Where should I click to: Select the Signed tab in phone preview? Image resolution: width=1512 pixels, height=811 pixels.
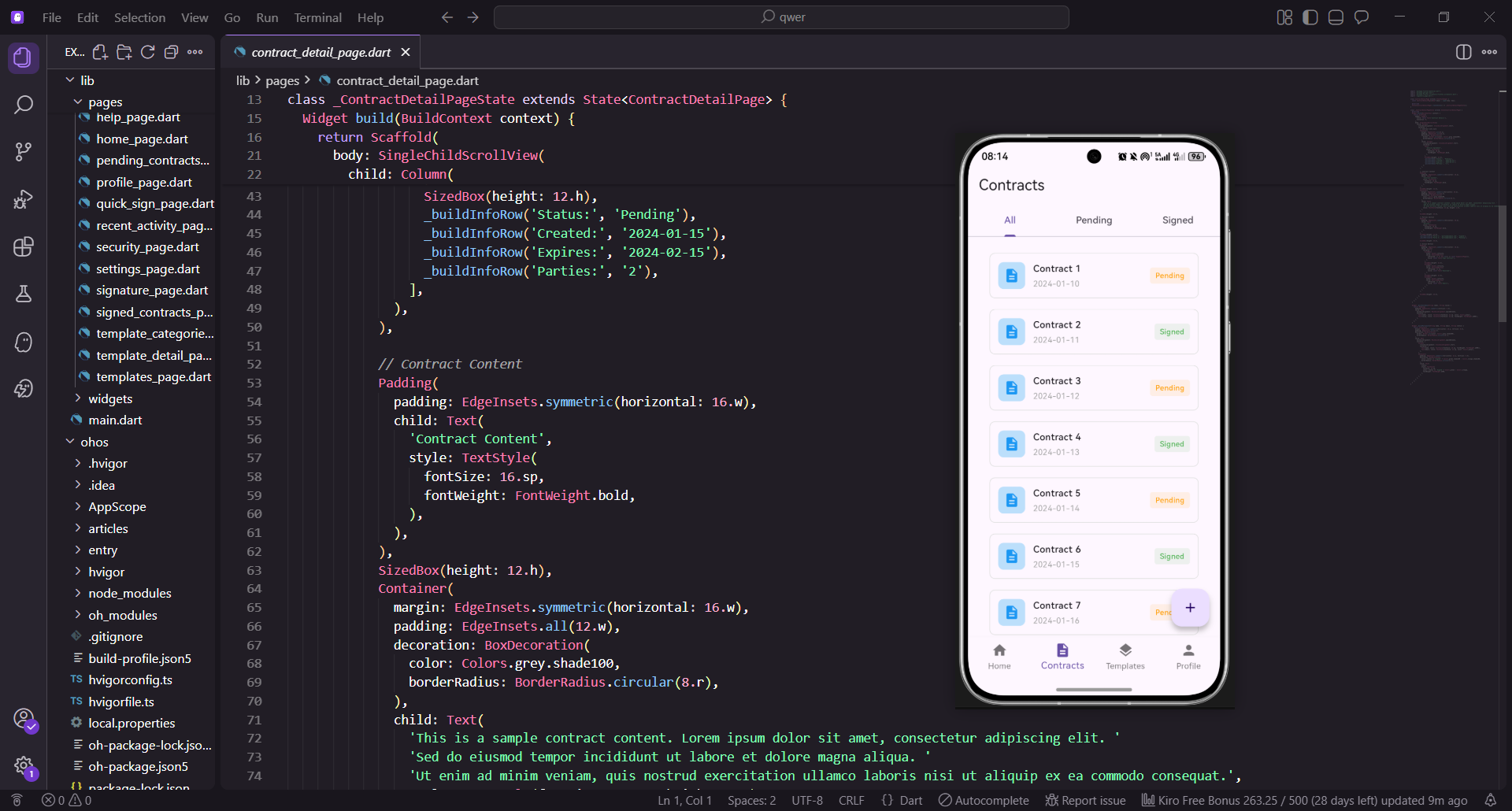coord(1177,220)
